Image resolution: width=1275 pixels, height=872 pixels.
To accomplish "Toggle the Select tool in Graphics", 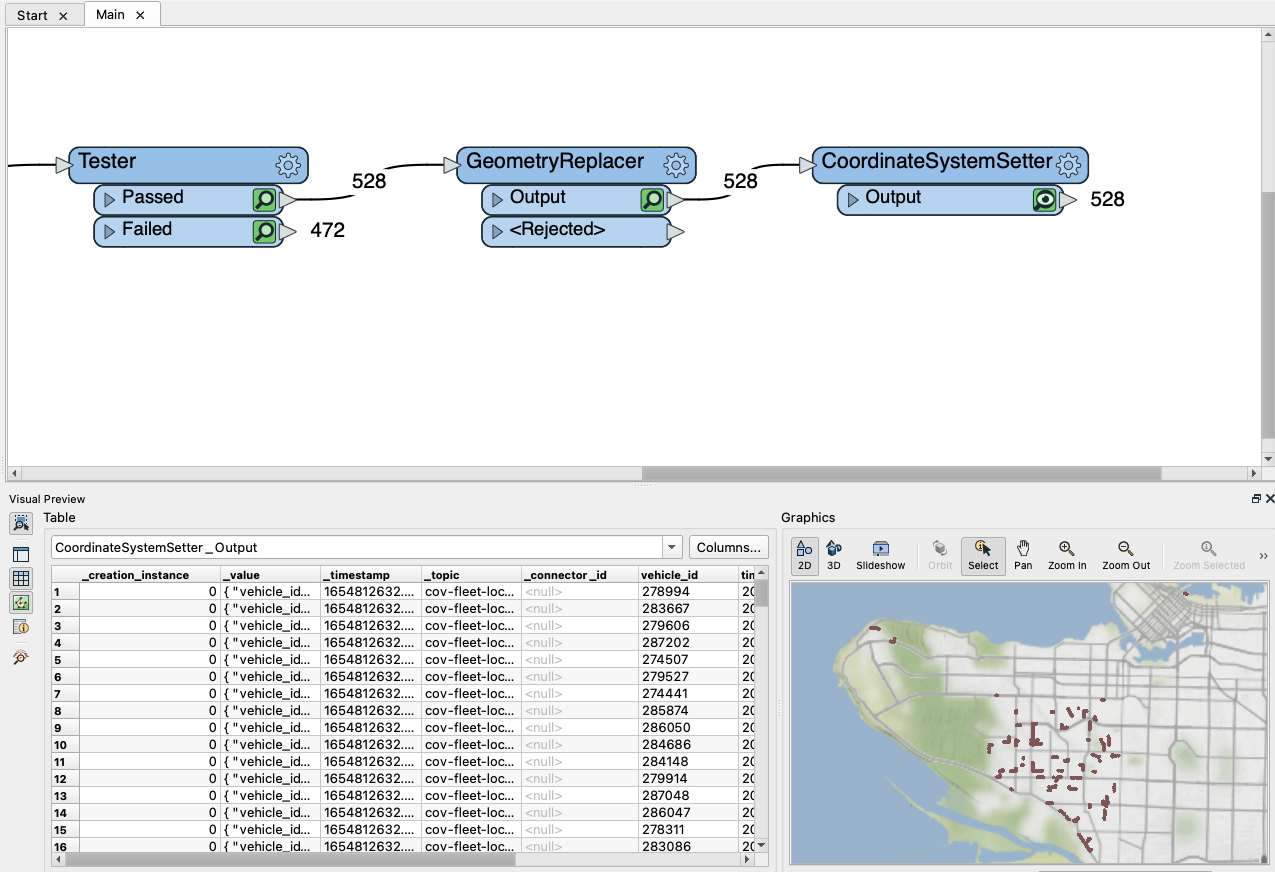I will [983, 556].
